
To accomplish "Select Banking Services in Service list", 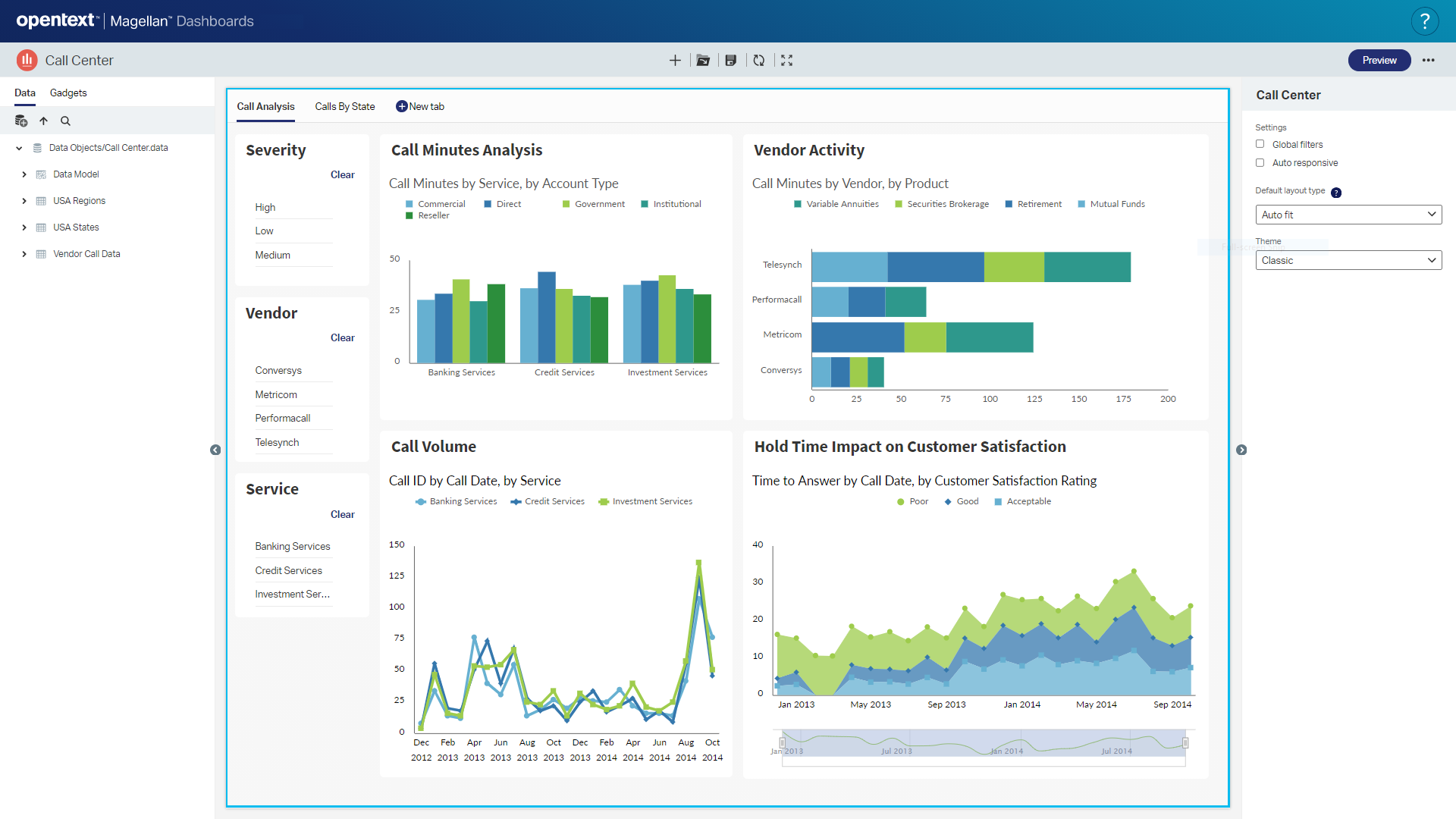I will pos(293,546).
